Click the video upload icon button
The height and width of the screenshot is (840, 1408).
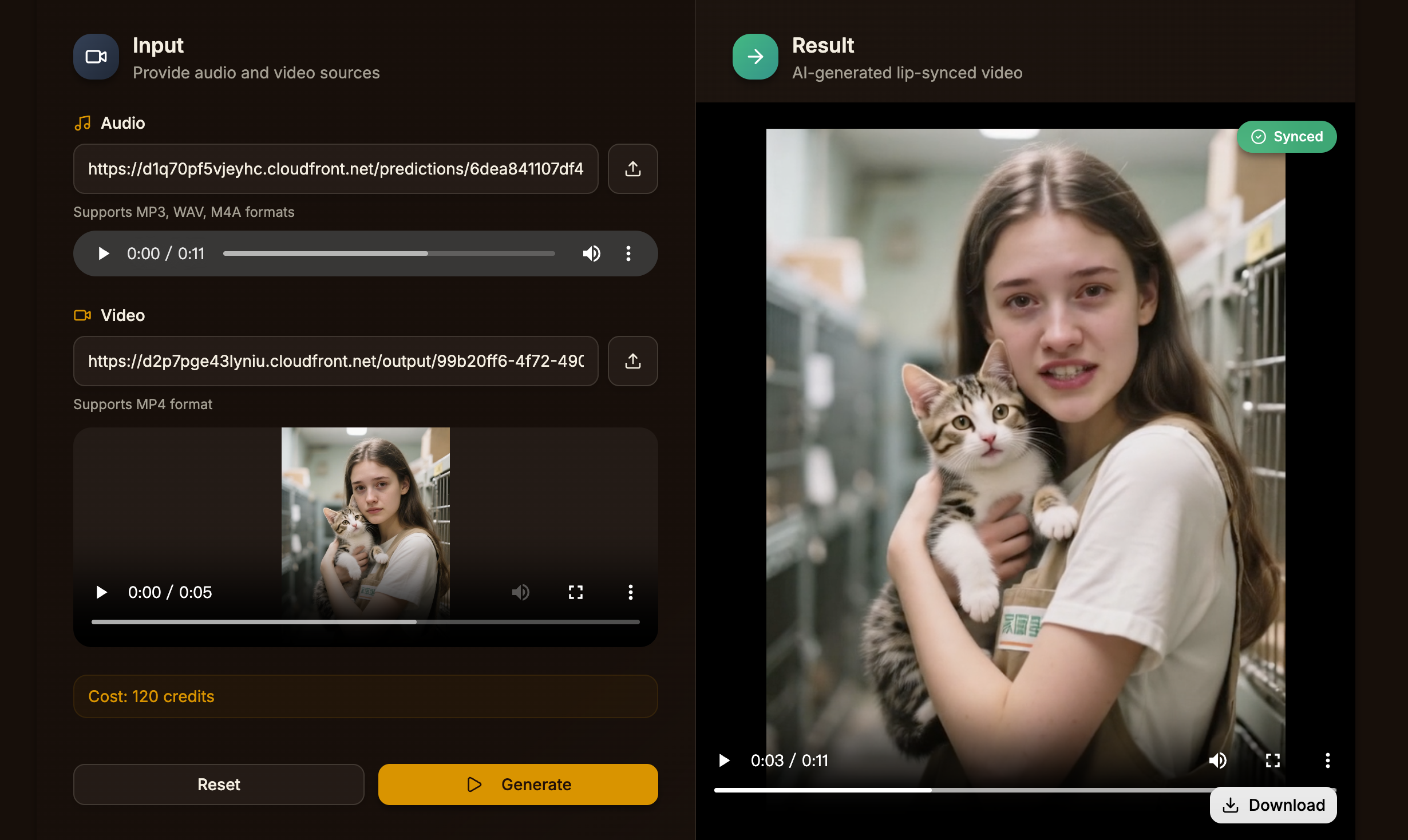click(x=632, y=361)
